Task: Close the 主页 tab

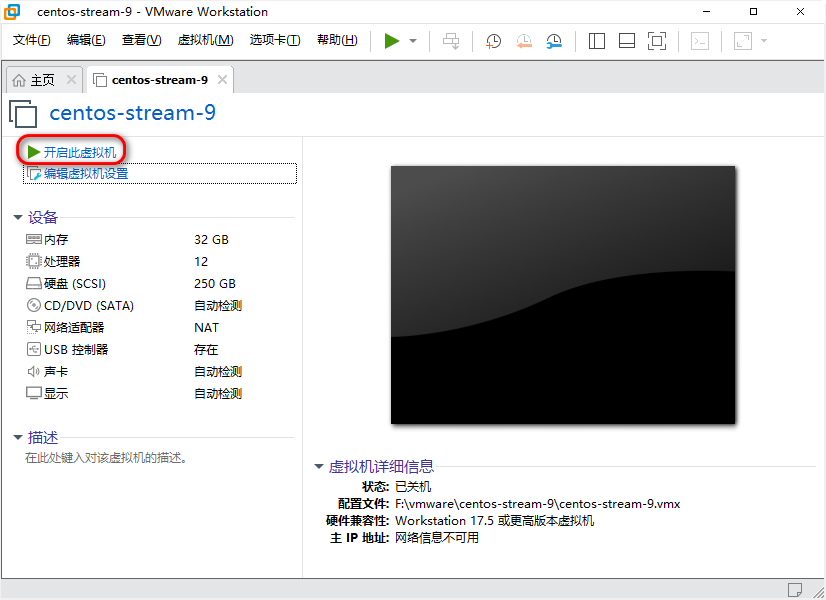Action: pyautogui.click(x=71, y=80)
